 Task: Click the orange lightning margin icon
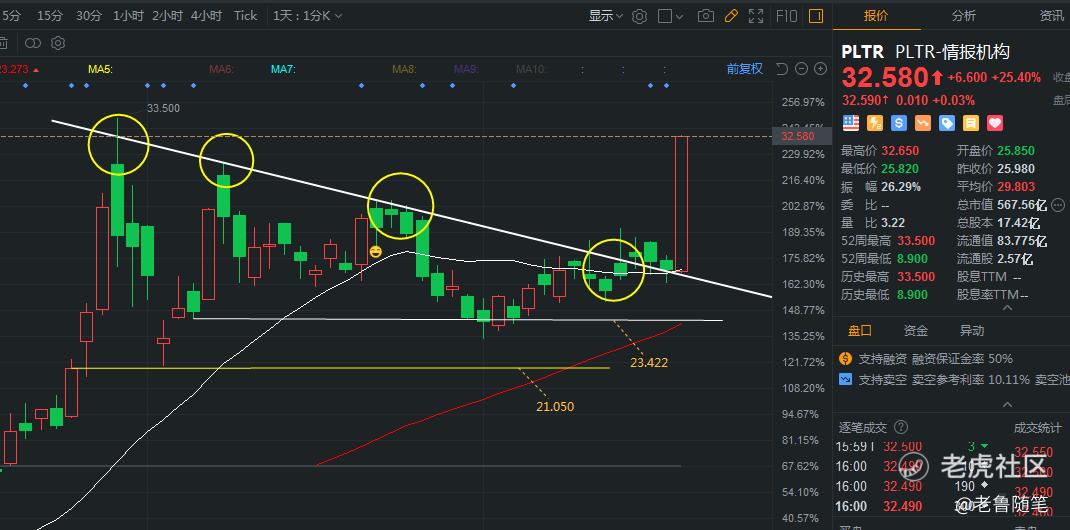pyautogui.click(x=875, y=123)
